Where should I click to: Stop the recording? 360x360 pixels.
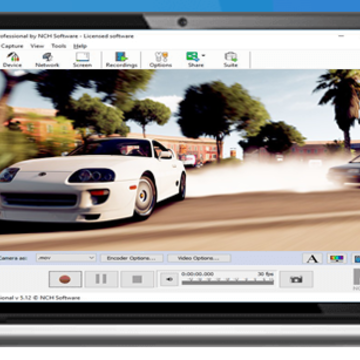(x=137, y=279)
